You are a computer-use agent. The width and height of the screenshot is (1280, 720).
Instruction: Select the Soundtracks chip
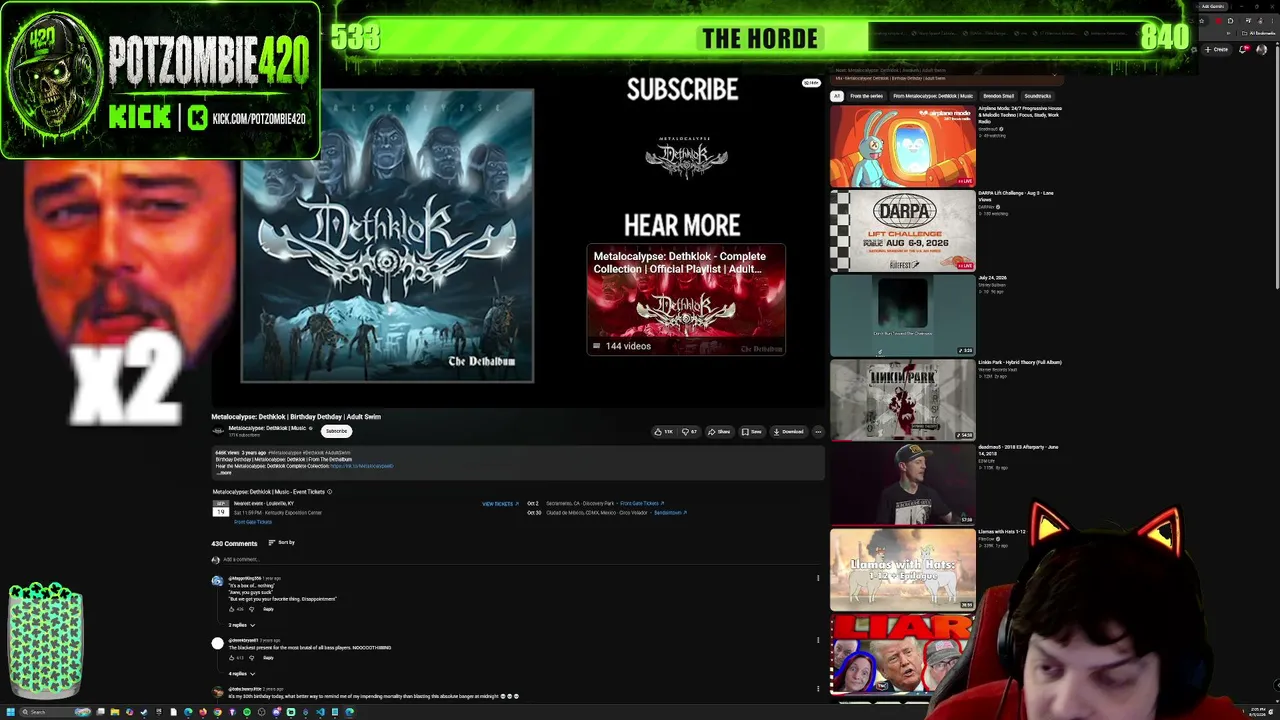1037,96
